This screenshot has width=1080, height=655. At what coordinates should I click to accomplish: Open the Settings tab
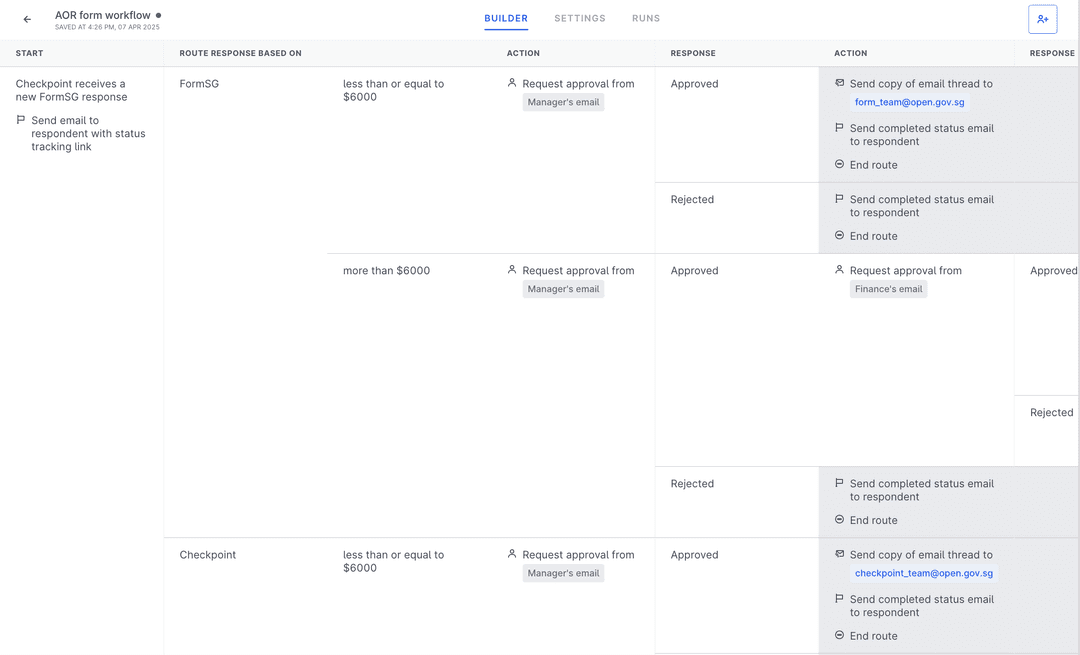[x=580, y=19]
